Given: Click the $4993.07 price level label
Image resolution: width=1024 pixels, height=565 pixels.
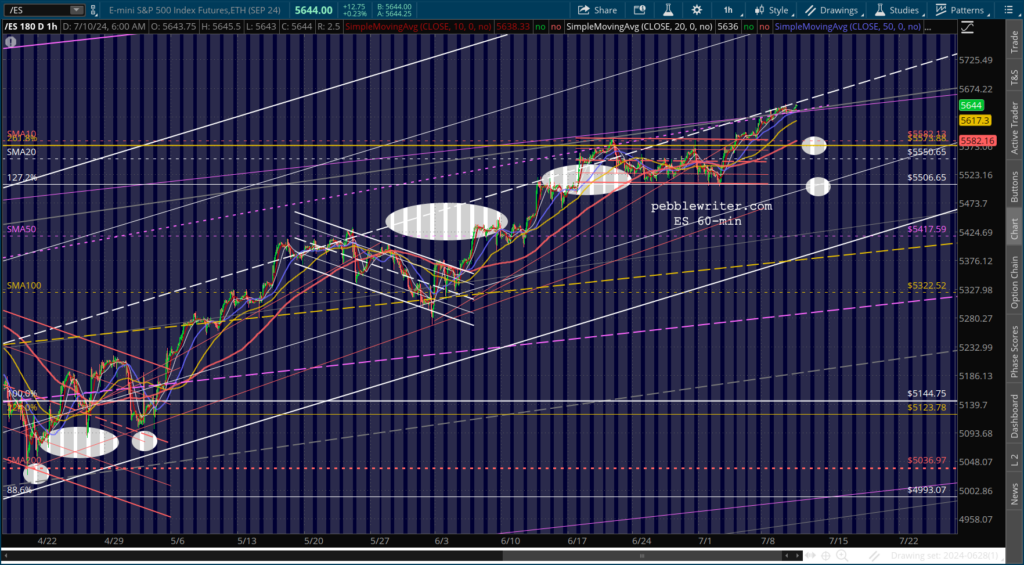Looking at the screenshot, I should point(927,490).
